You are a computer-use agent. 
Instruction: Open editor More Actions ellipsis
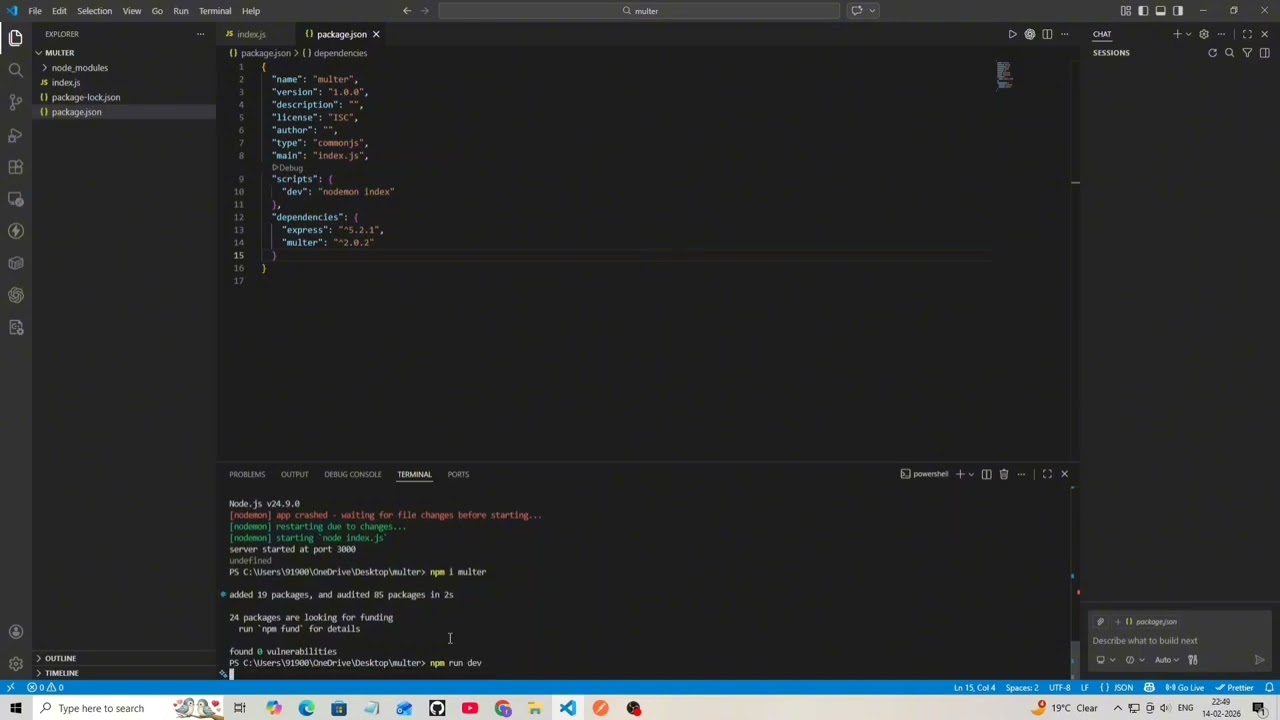1064,34
